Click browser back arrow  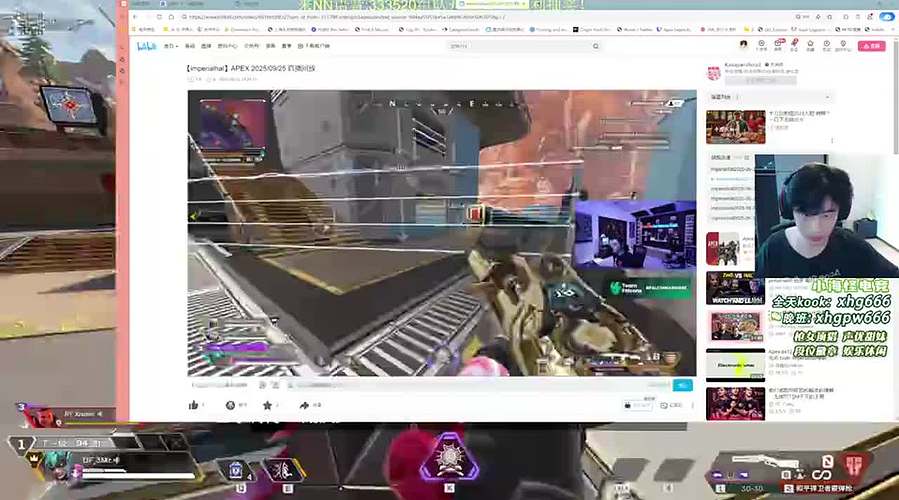(x=135, y=17)
